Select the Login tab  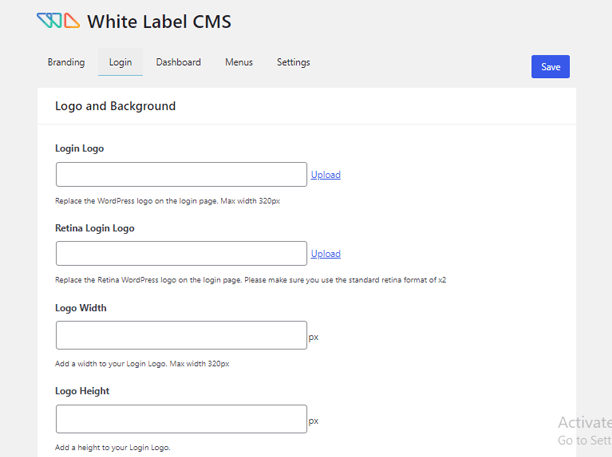tap(120, 63)
